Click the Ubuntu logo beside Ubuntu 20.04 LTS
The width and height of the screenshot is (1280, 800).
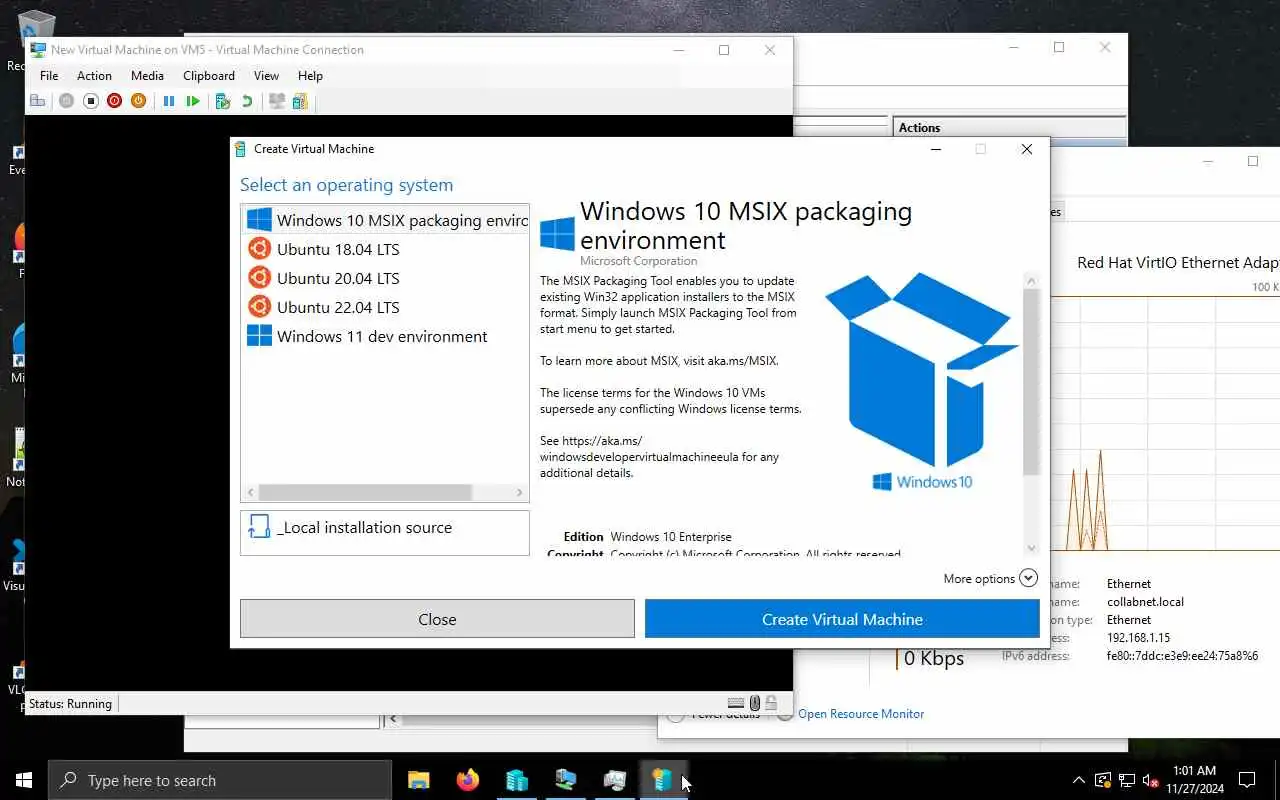[259, 278]
